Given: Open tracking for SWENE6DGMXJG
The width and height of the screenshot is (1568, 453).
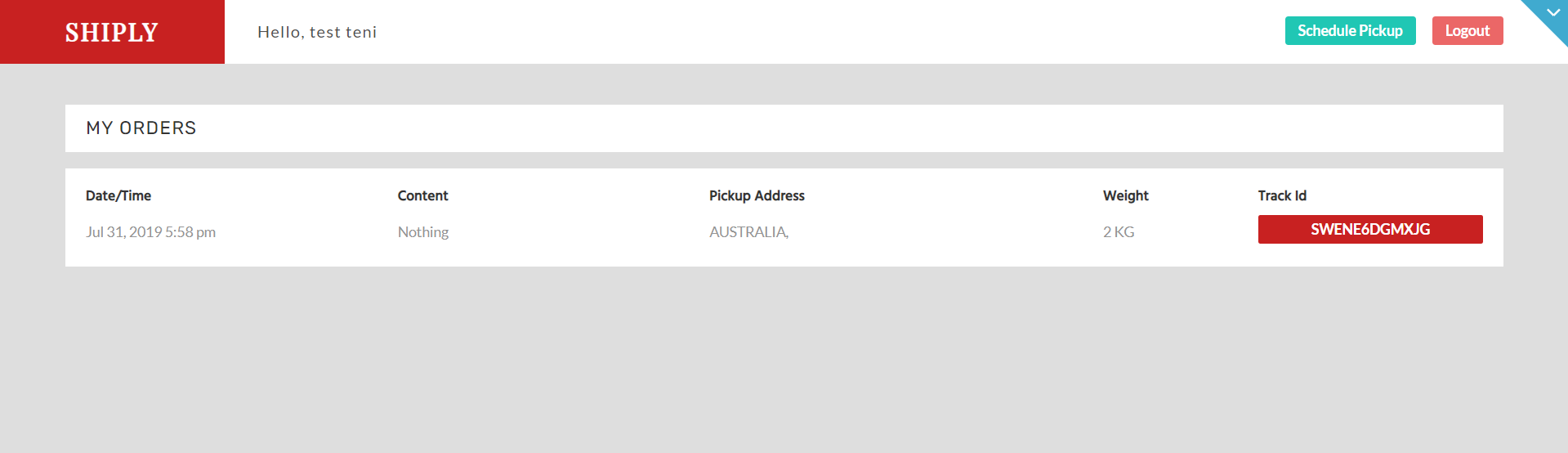Looking at the screenshot, I should click(x=1370, y=230).
